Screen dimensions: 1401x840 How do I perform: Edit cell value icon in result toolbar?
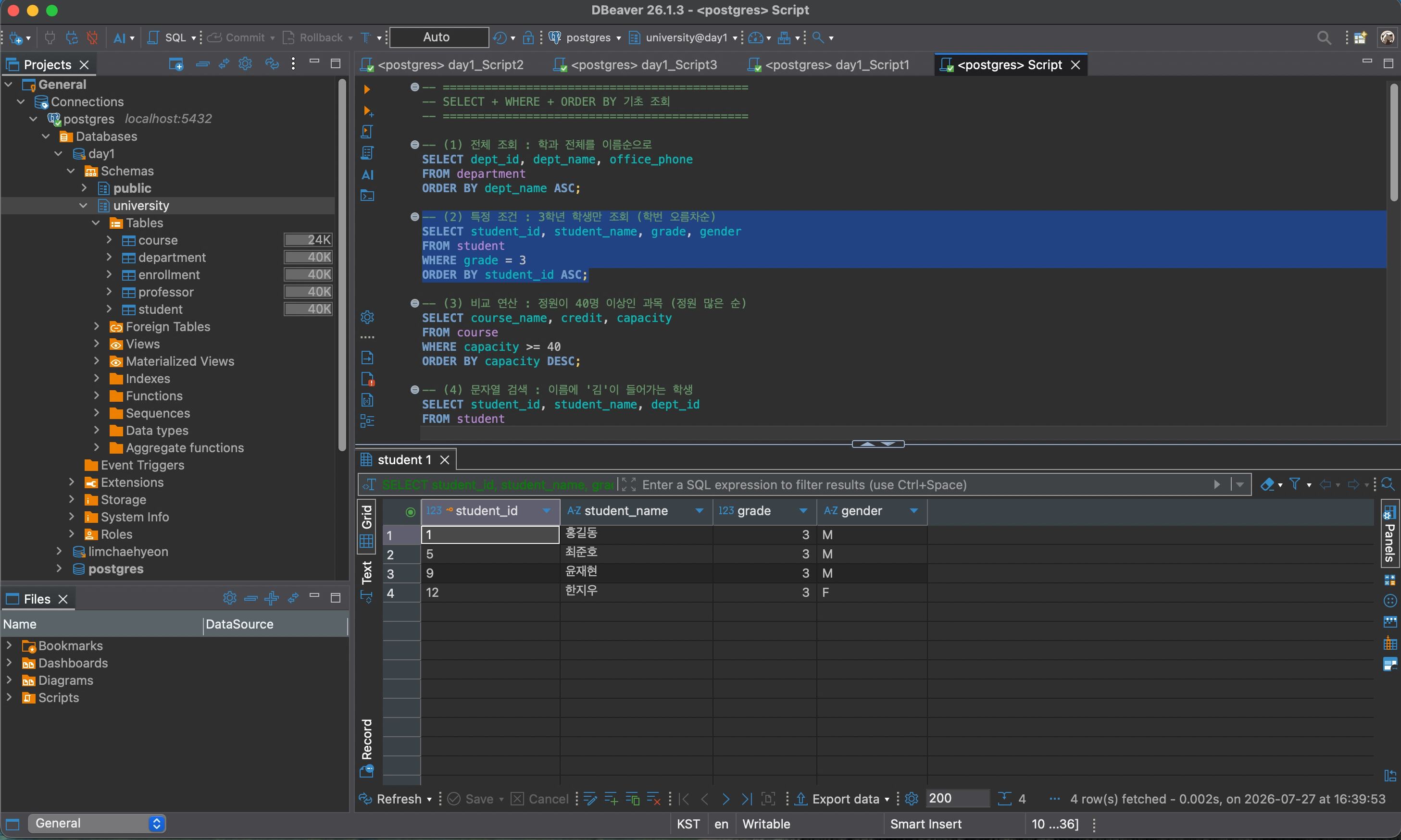tap(589, 799)
